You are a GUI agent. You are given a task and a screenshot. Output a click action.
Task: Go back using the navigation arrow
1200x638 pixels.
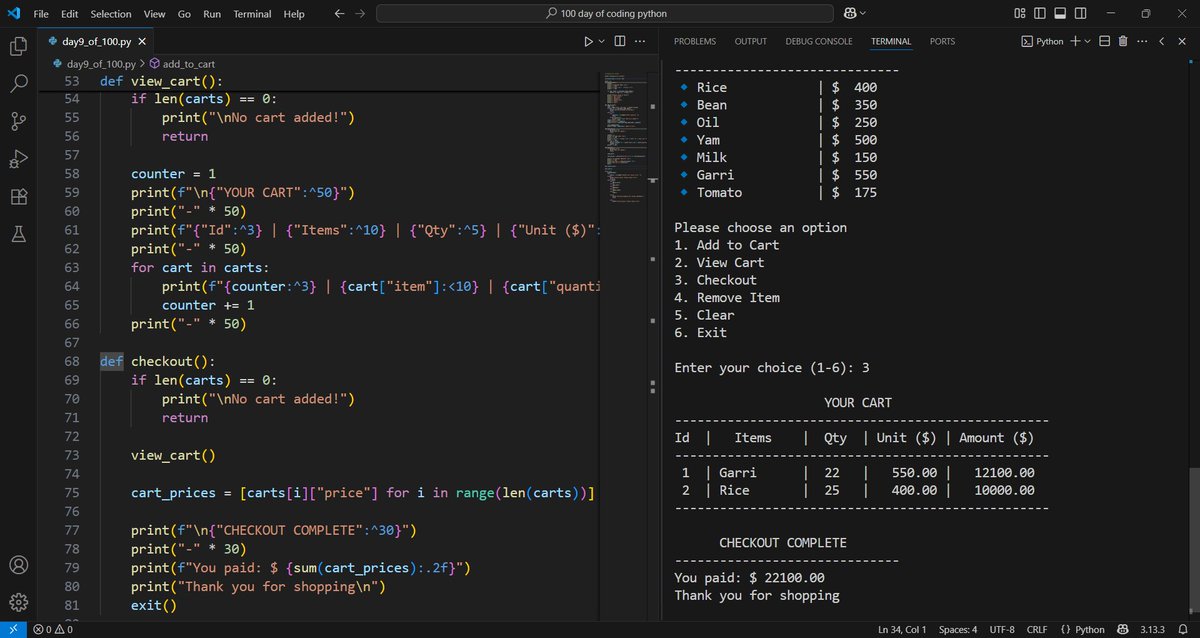click(339, 14)
